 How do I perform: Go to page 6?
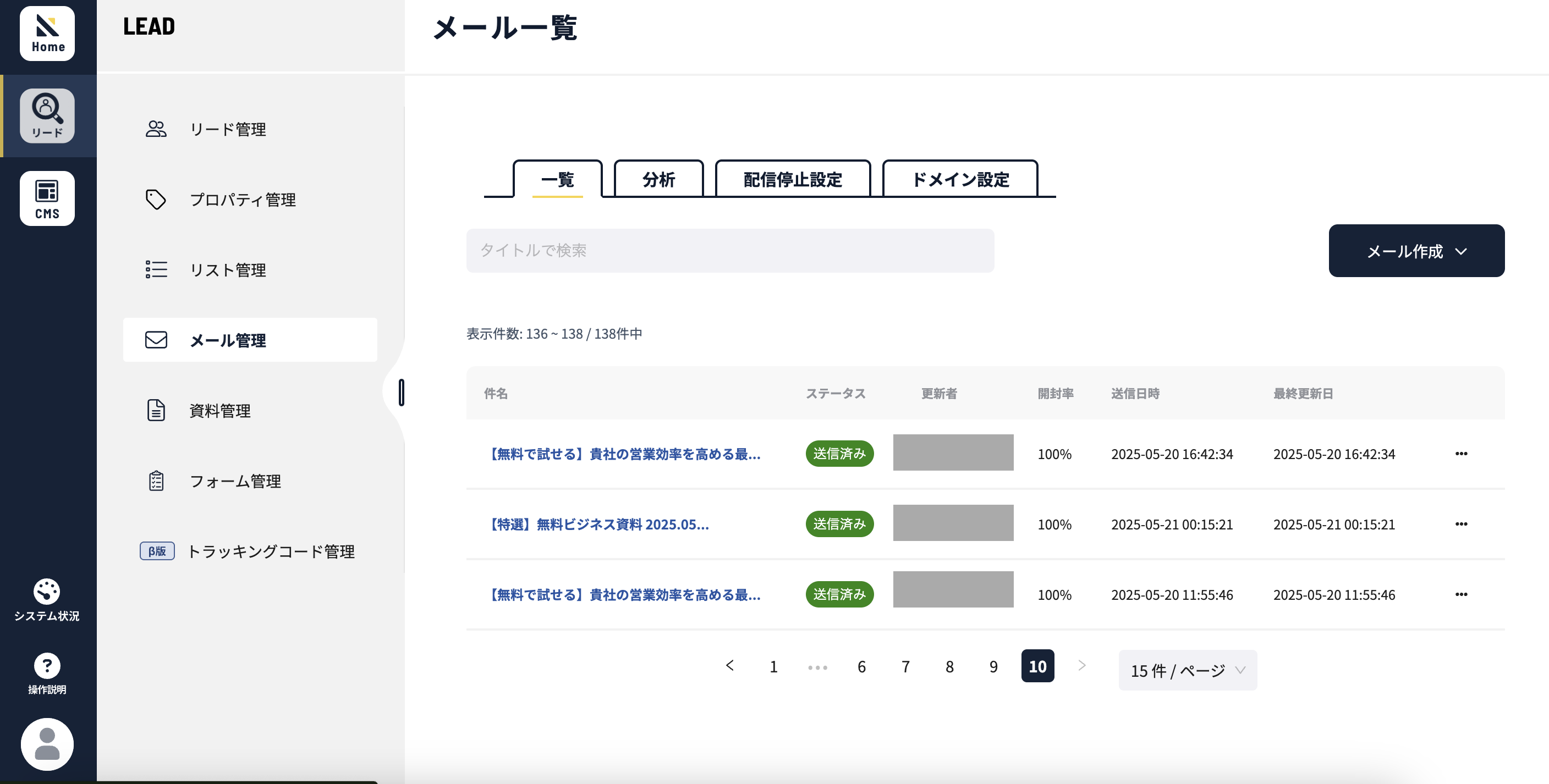[862, 666]
